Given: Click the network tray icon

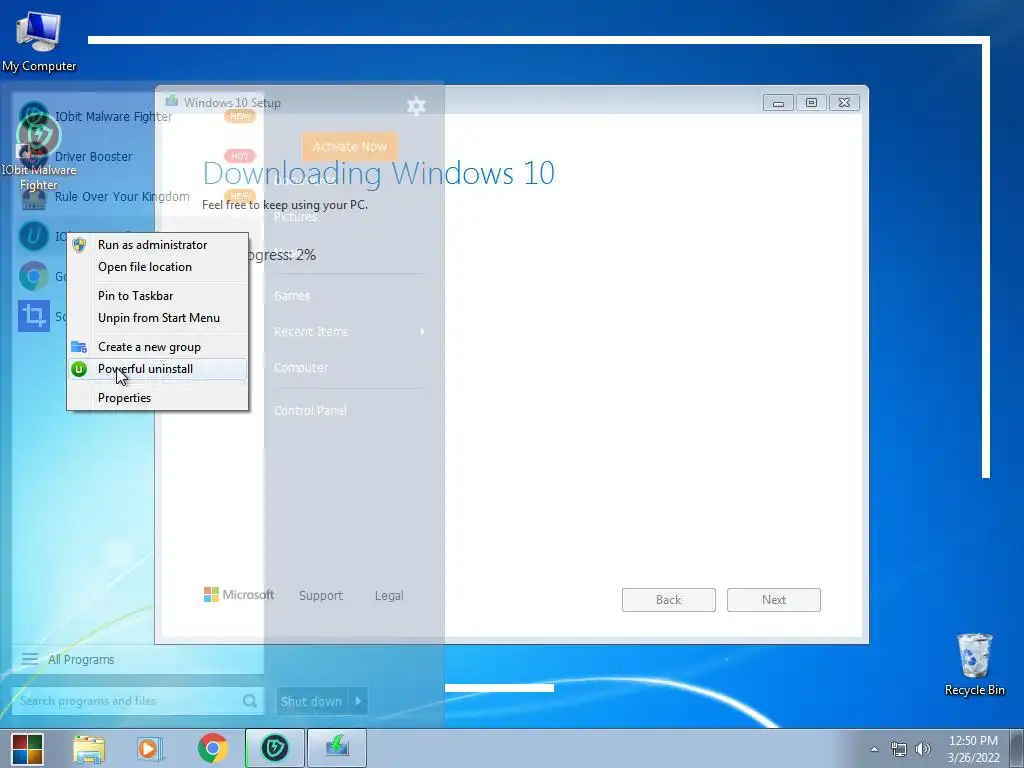Looking at the screenshot, I should [x=899, y=749].
